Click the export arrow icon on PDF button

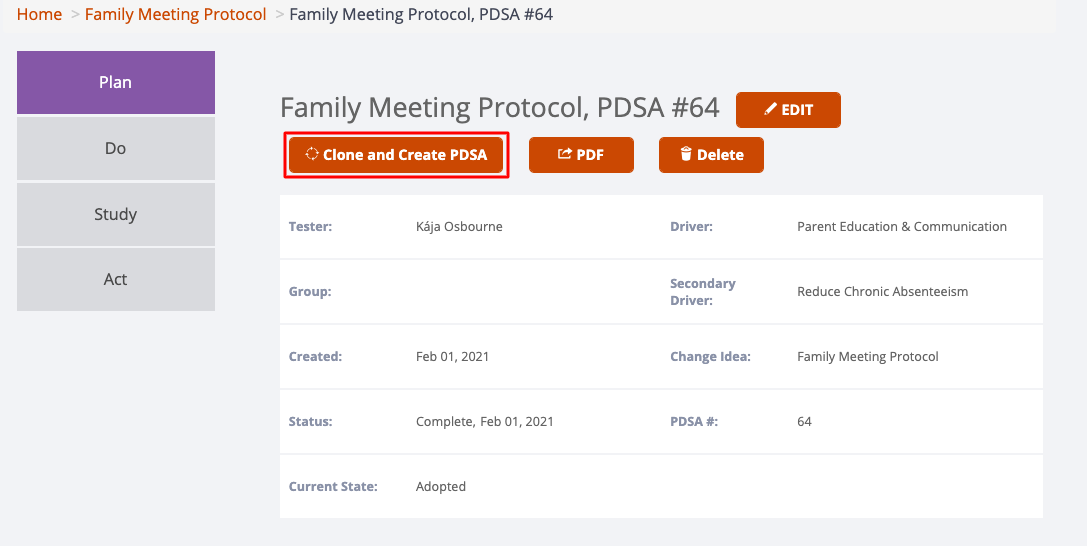pyautogui.click(x=565, y=154)
